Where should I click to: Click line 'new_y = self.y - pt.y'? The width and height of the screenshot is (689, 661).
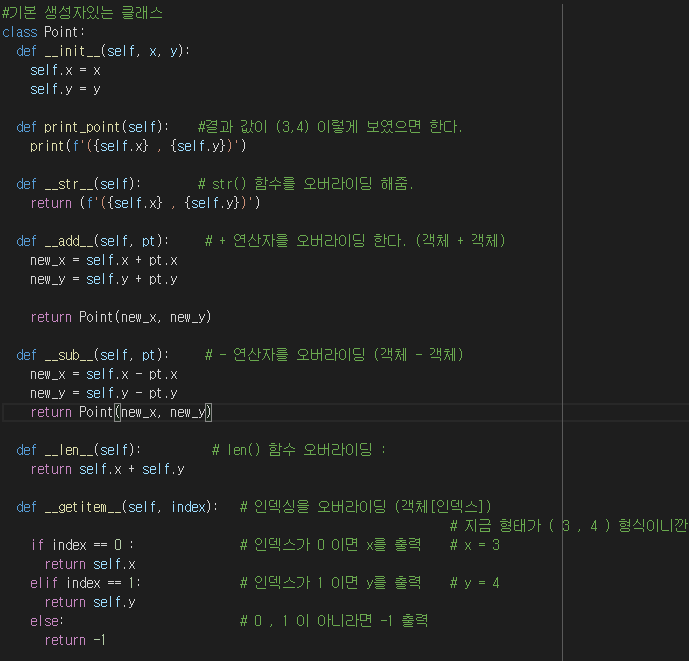coord(104,393)
